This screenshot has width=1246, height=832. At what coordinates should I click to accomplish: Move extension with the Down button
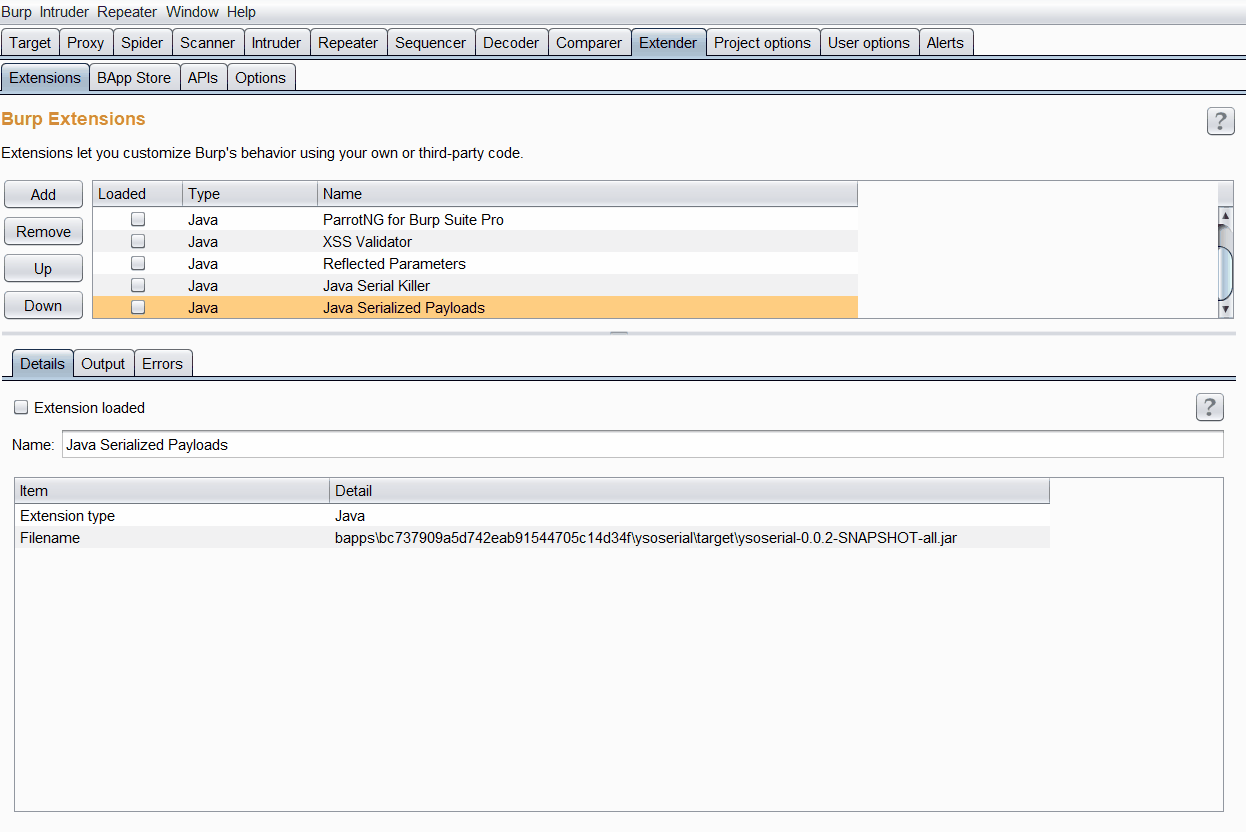[43, 305]
